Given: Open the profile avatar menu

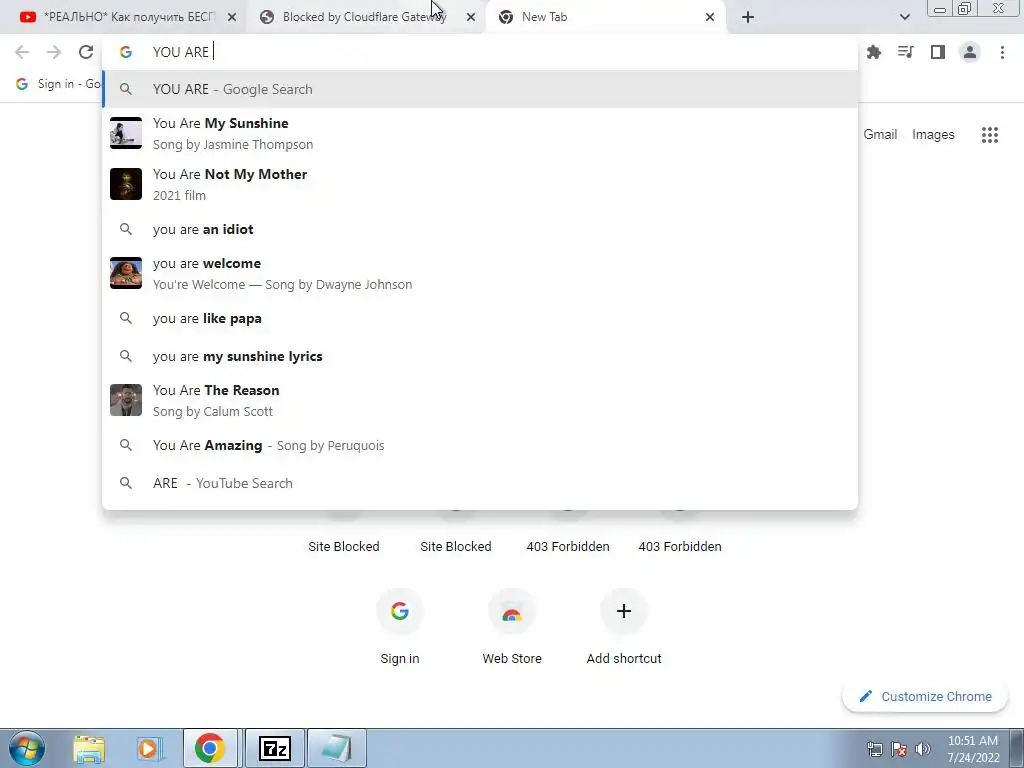Looking at the screenshot, I should click(x=970, y=52).
